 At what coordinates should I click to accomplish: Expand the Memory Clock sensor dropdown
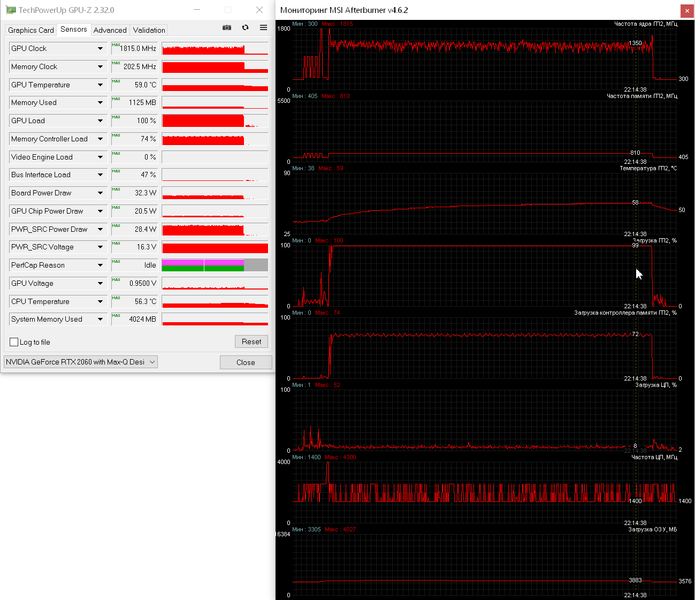tap(100, 66)
